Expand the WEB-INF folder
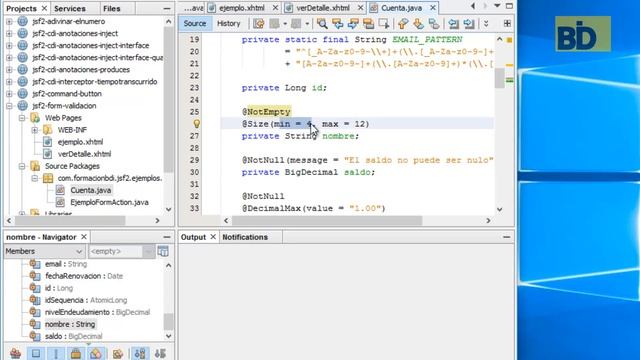This screenshot has height=360, width=640. coord(35,130)
